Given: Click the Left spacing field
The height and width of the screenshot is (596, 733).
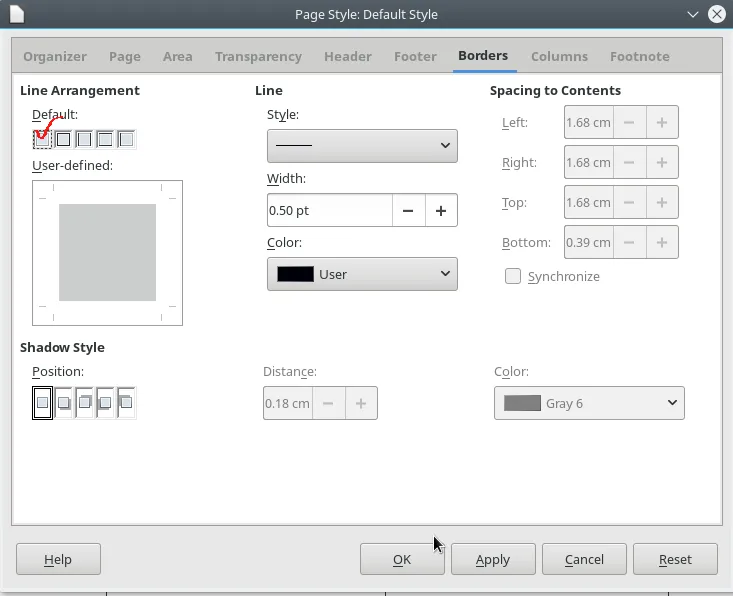Looking at the screenshot, I should [589, 122].
